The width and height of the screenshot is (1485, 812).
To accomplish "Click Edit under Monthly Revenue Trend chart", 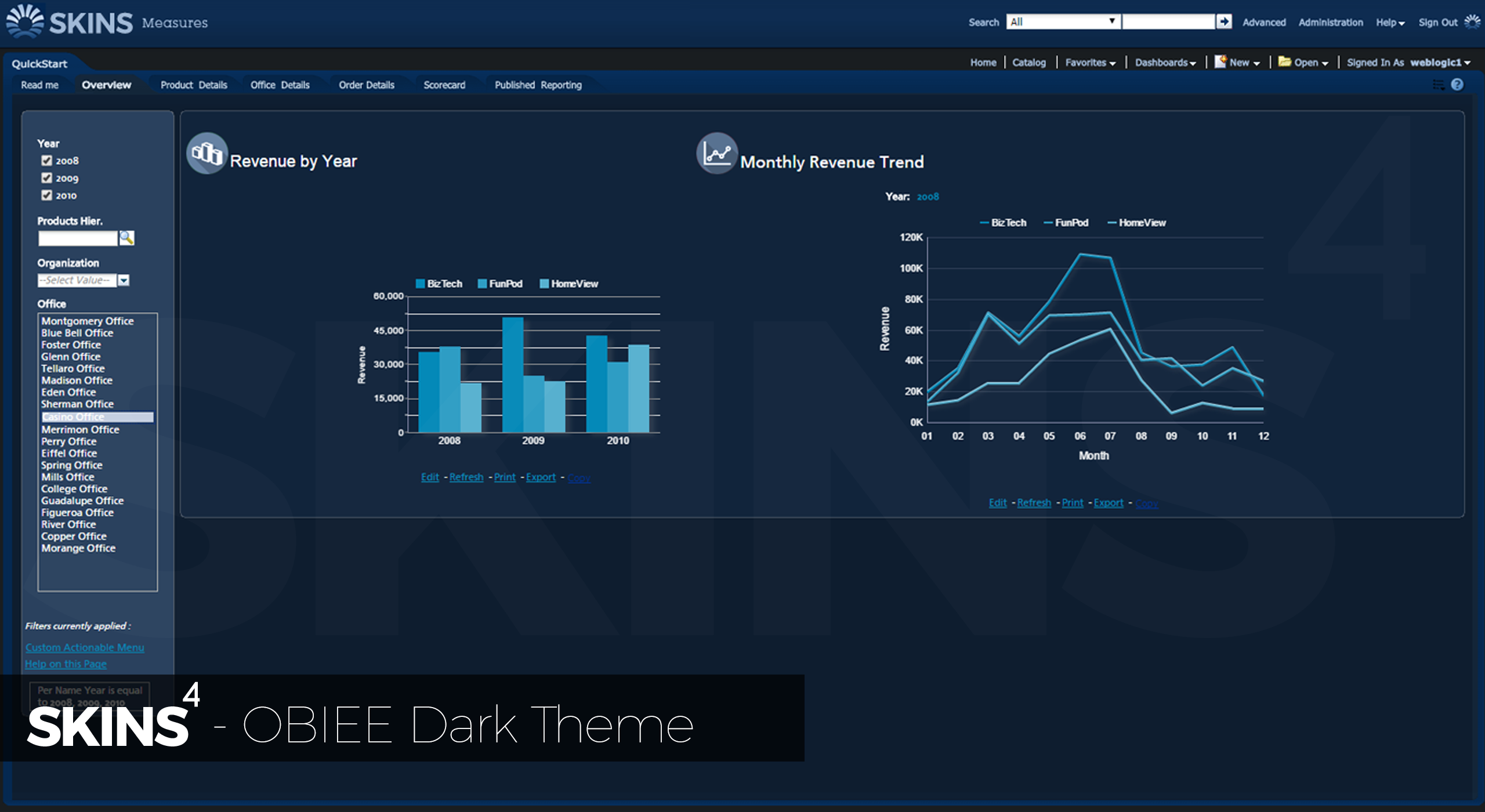I will 998,503.
